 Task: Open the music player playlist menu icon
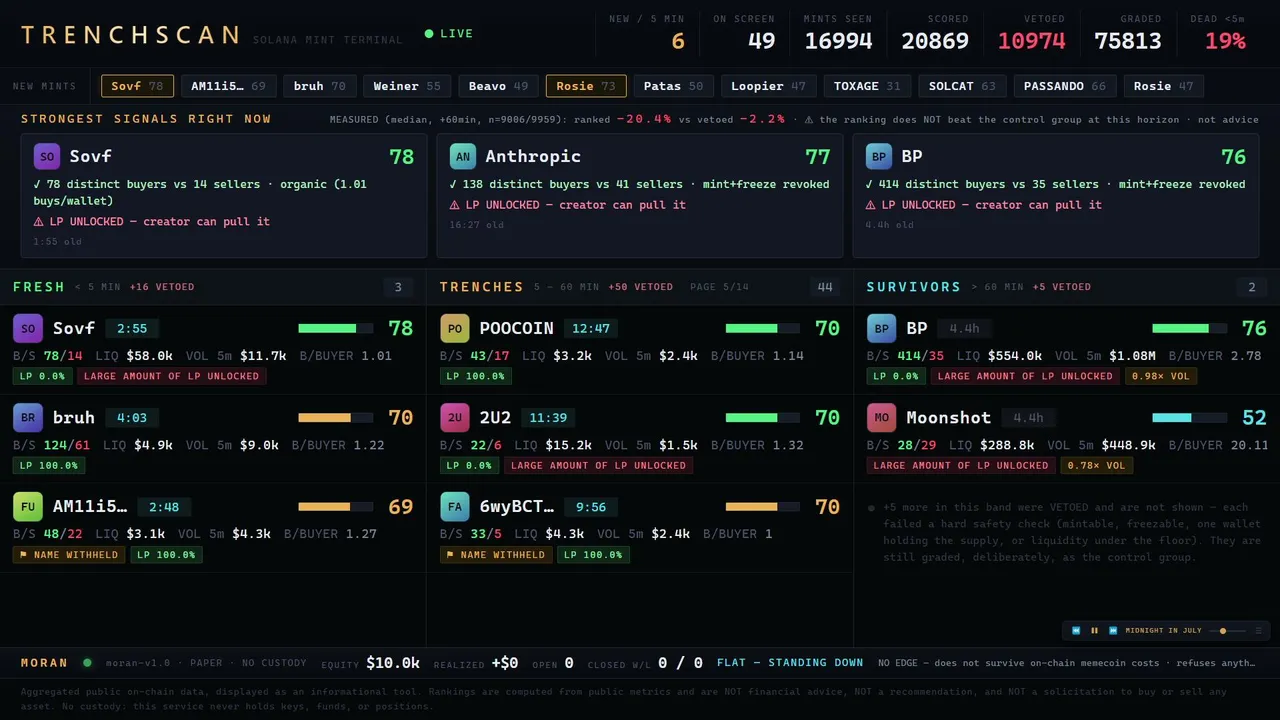click(x=1258, y=631)
